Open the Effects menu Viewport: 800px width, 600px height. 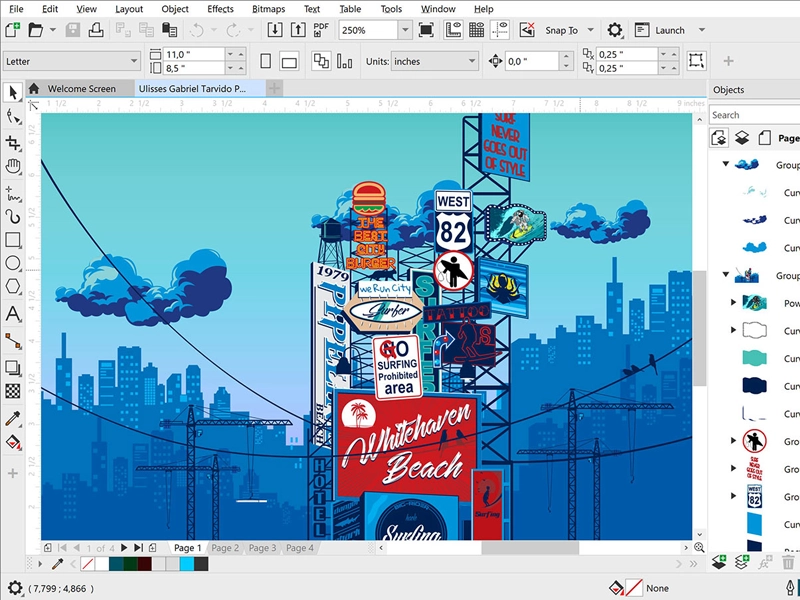[x=220, y=9]
